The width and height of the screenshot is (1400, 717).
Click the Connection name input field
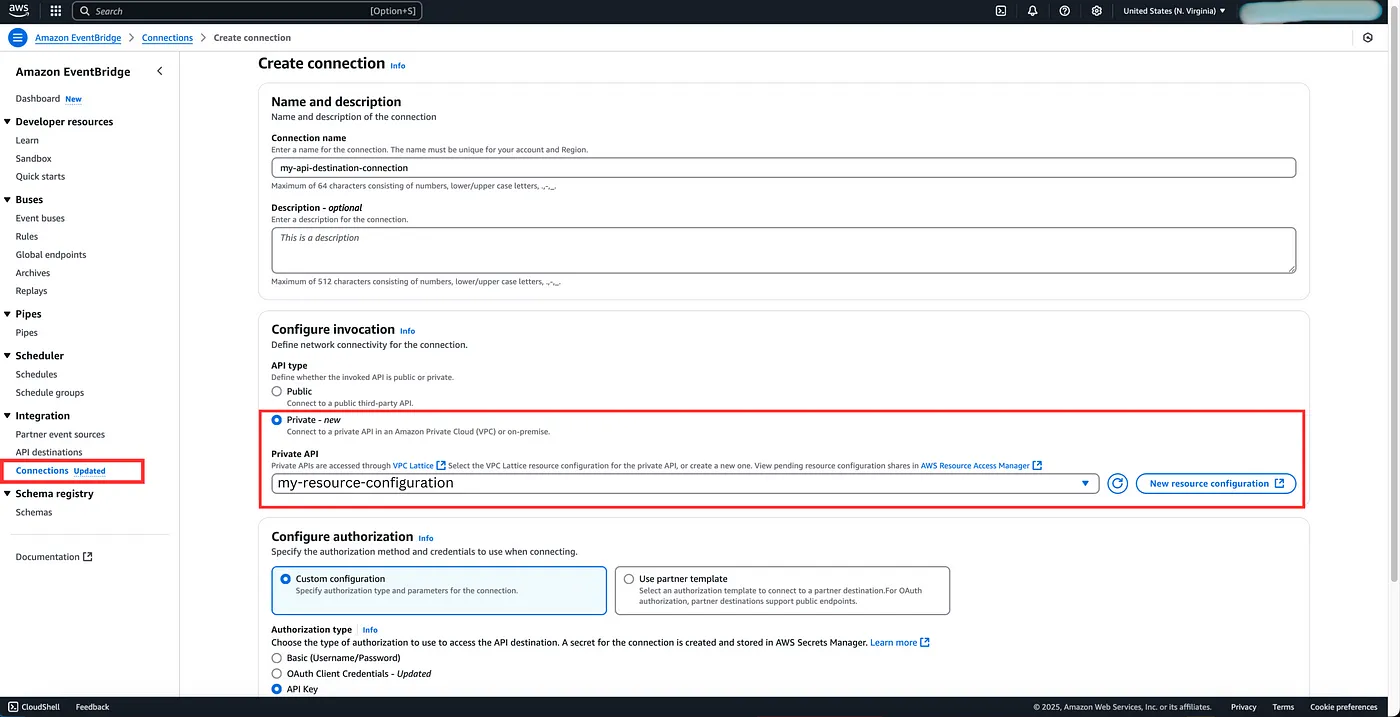click(x=784, y=168)
